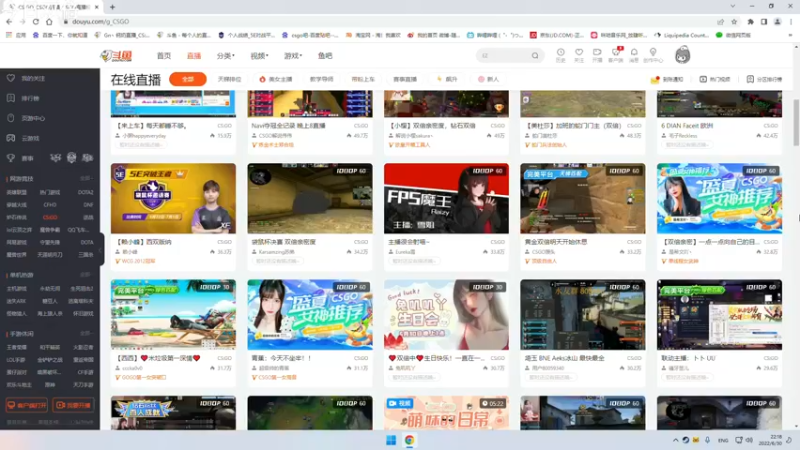Bookmark this page with star icon

pyautogui.click(x=734, y=21)
